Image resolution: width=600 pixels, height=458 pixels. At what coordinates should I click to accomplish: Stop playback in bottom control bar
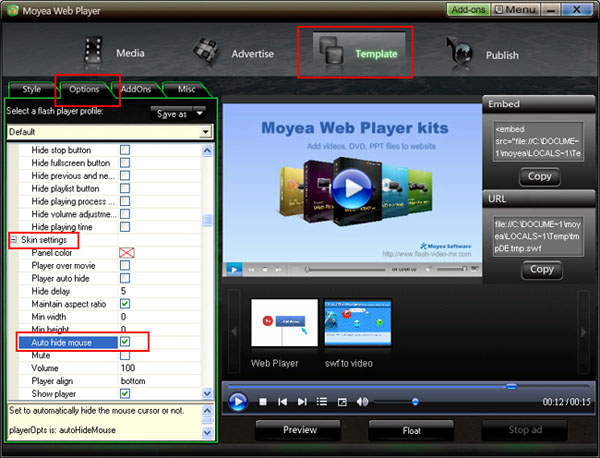(x=263, y=402)
